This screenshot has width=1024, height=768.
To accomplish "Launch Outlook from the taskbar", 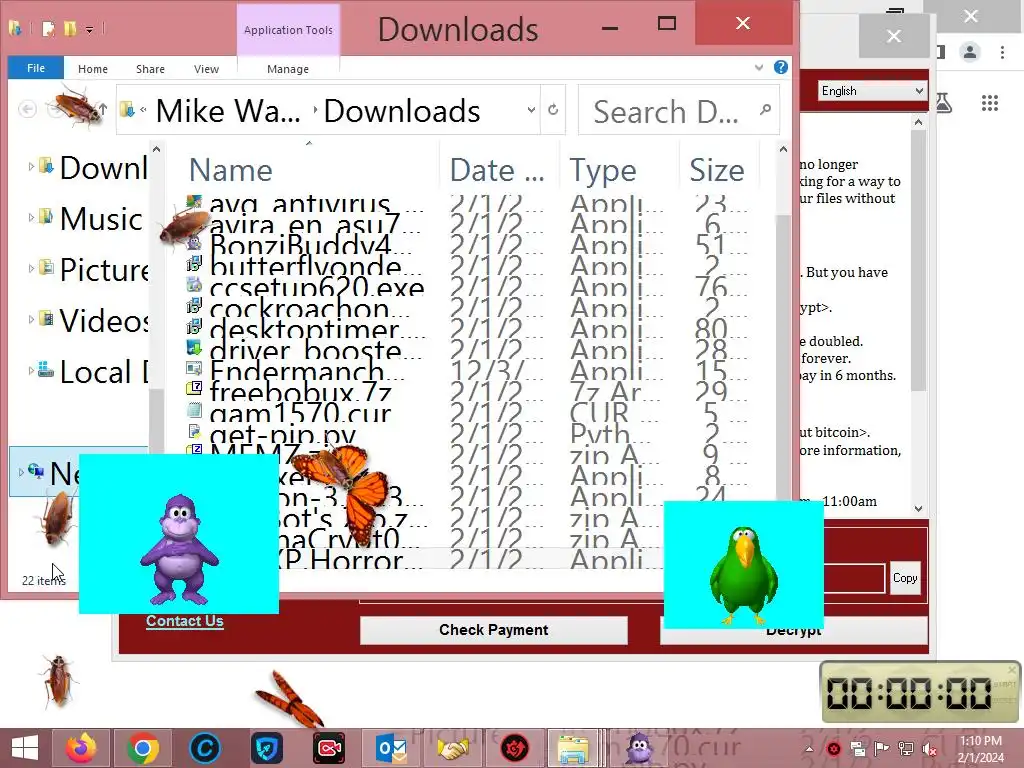I will (391, 748).
